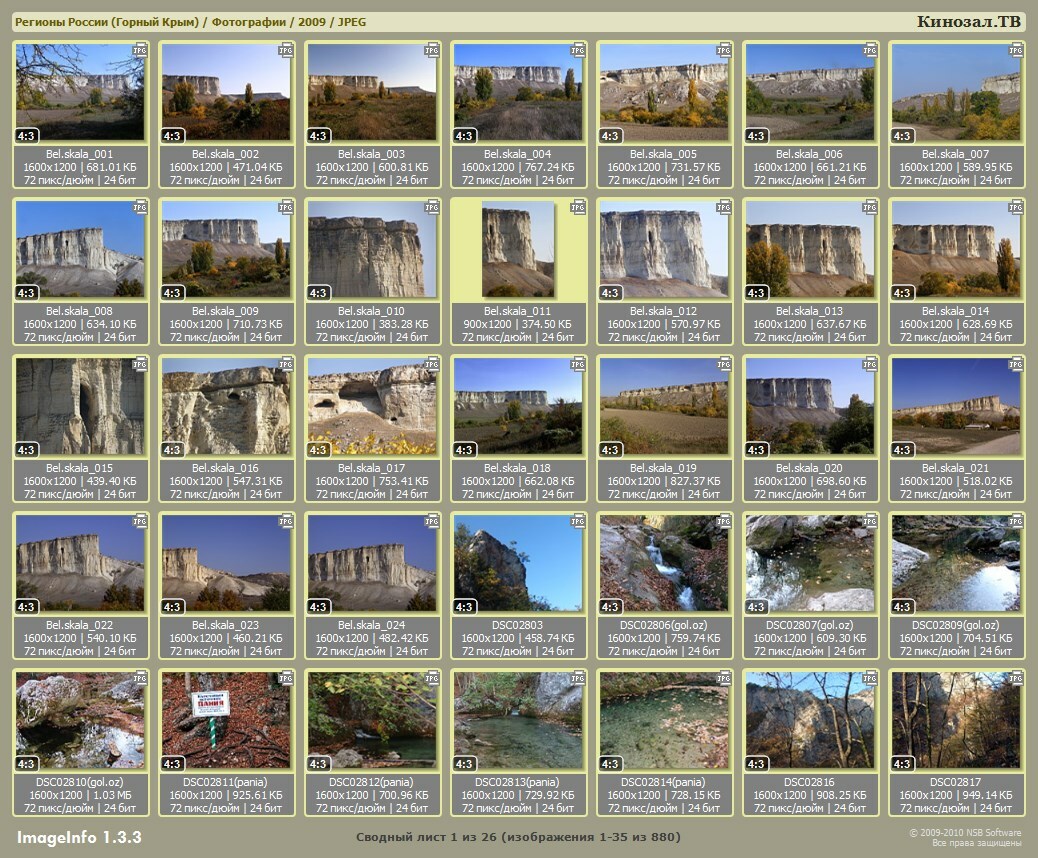Select the DSC02814(pania) pond thumbnail

(664, 720)
